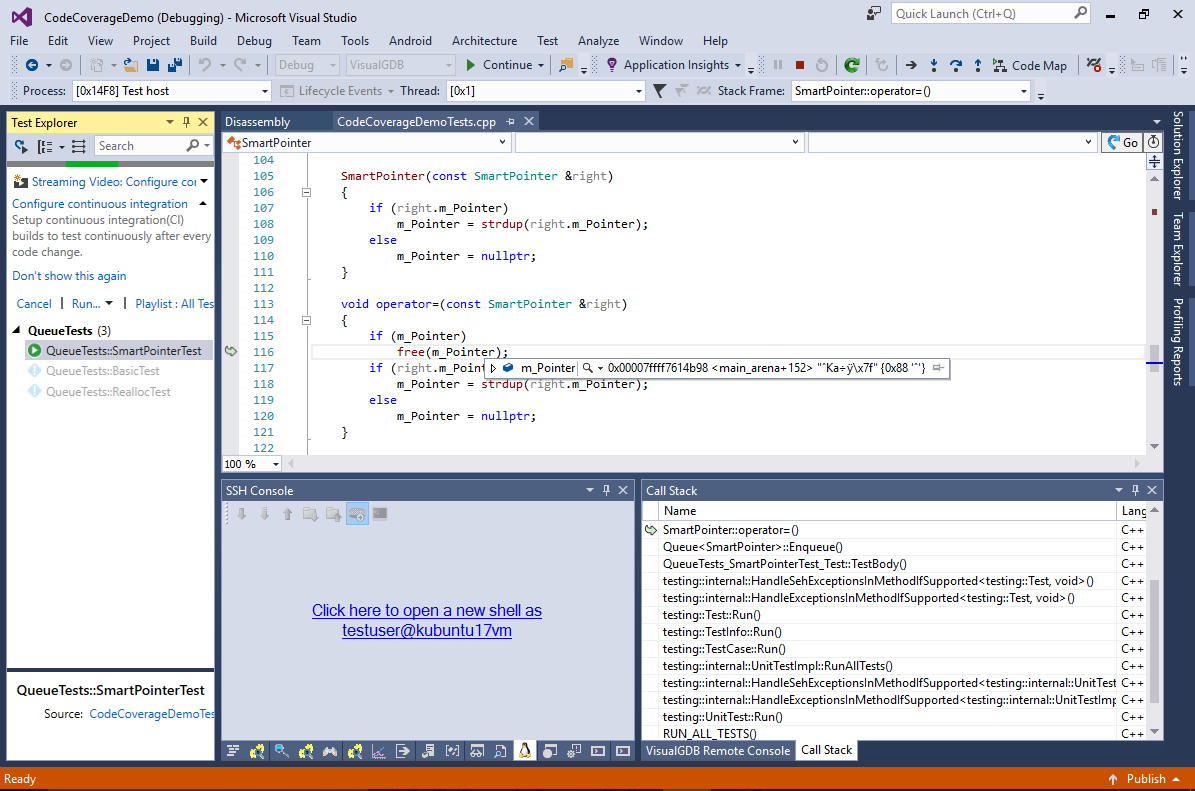Open the Architecture menu
Image resolution: width=1195 pixels, height=791 pixels.
[x=484, y=40]
